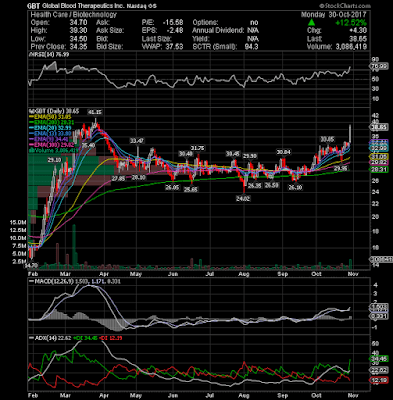Click the final tall candlestick near November

pyautogui.click(x=350, y=134)
